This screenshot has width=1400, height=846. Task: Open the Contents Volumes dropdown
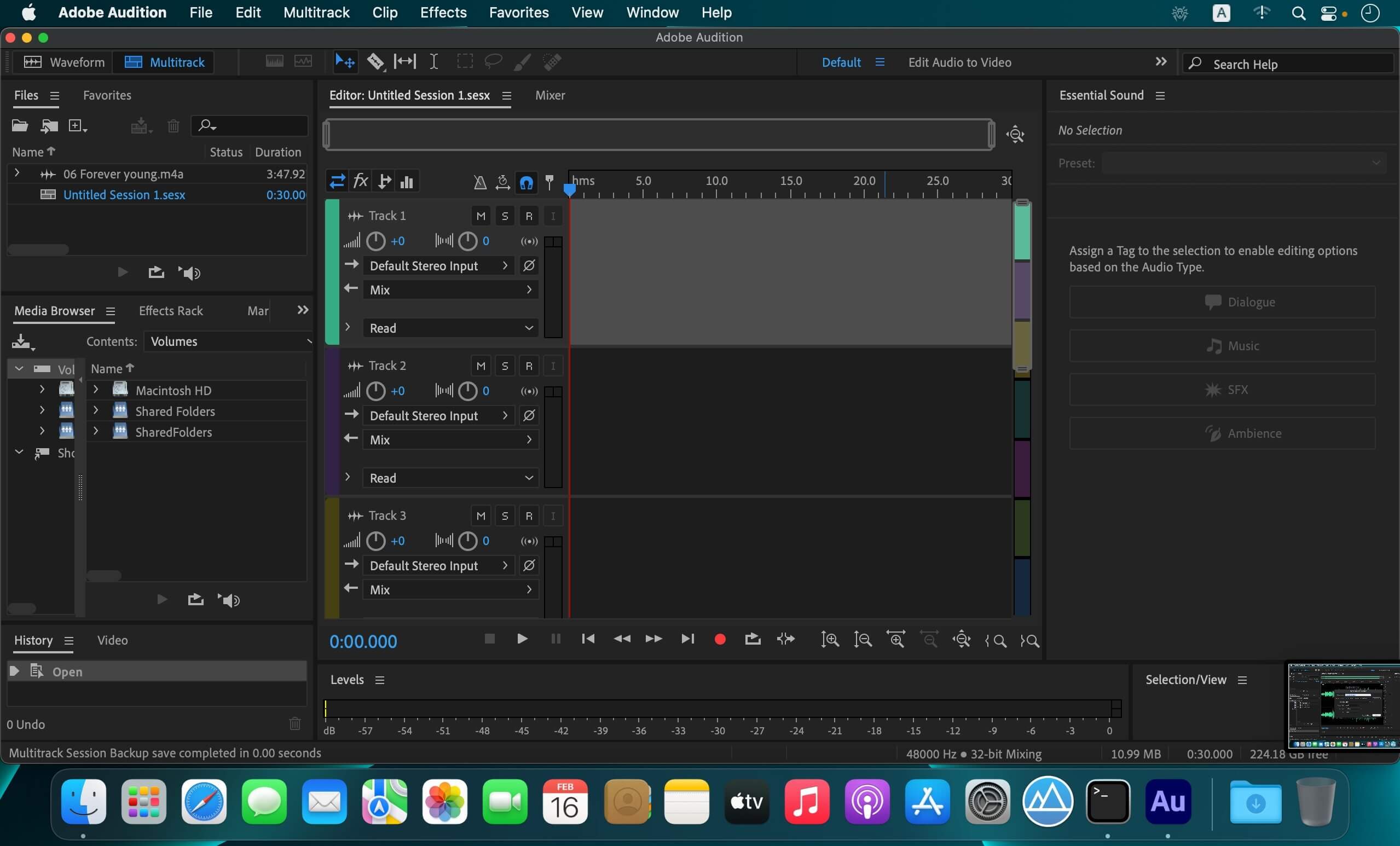coord(227,341)
